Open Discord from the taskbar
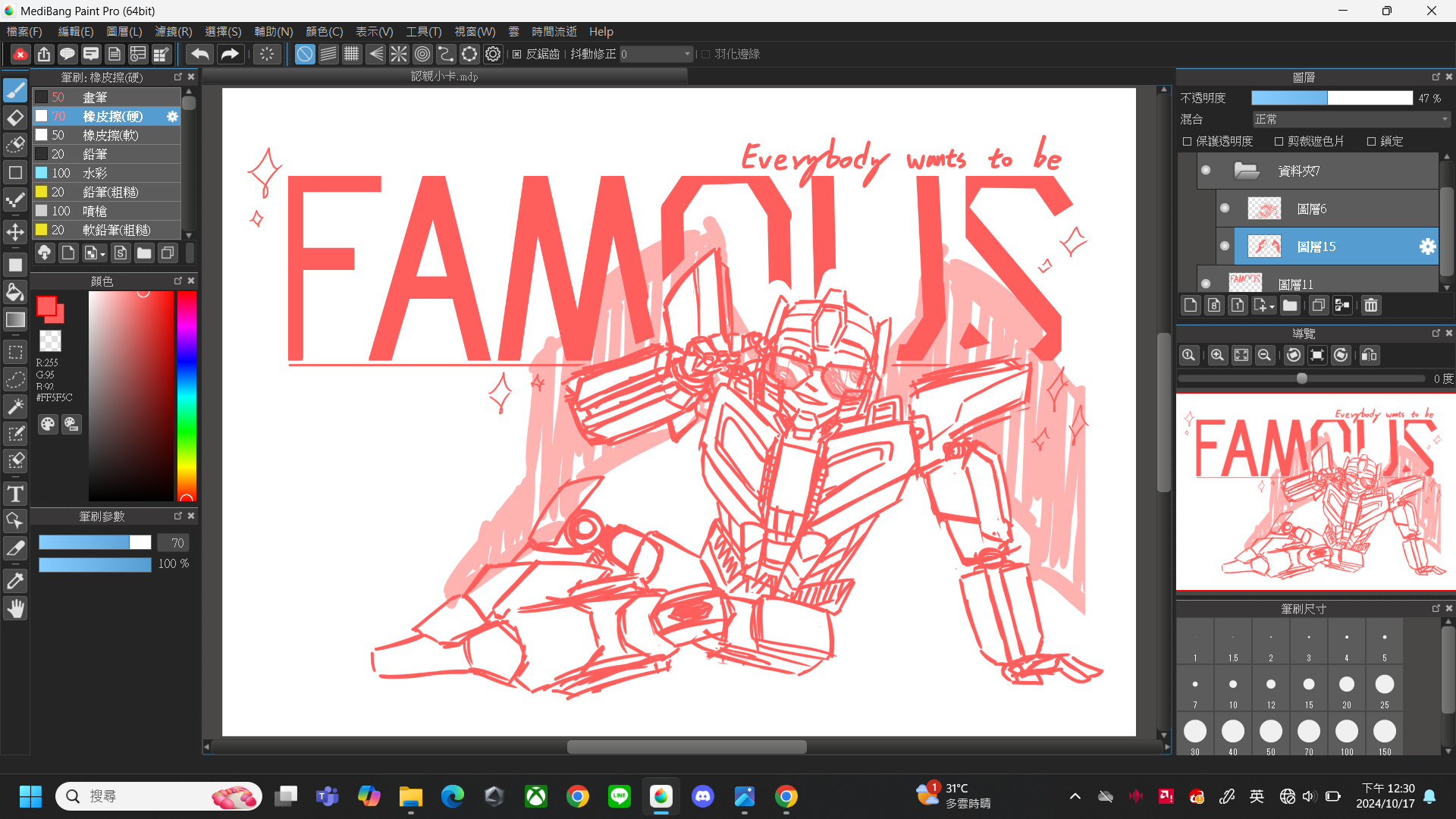The height and width of the screenshot is (819, 1456). (703, 796)
